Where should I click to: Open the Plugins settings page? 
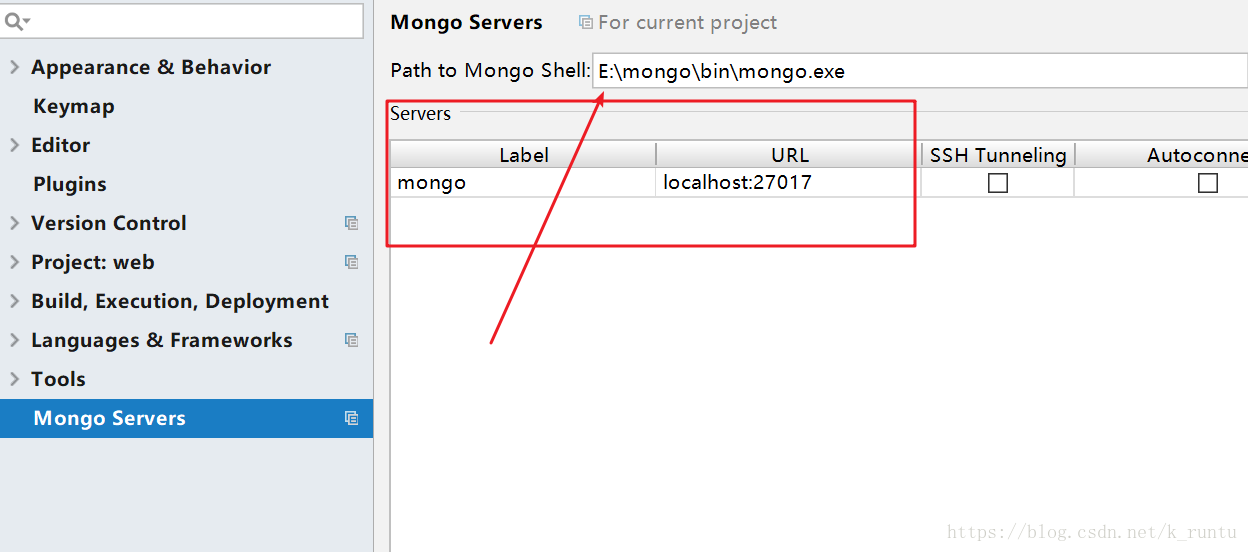(70, 184)
